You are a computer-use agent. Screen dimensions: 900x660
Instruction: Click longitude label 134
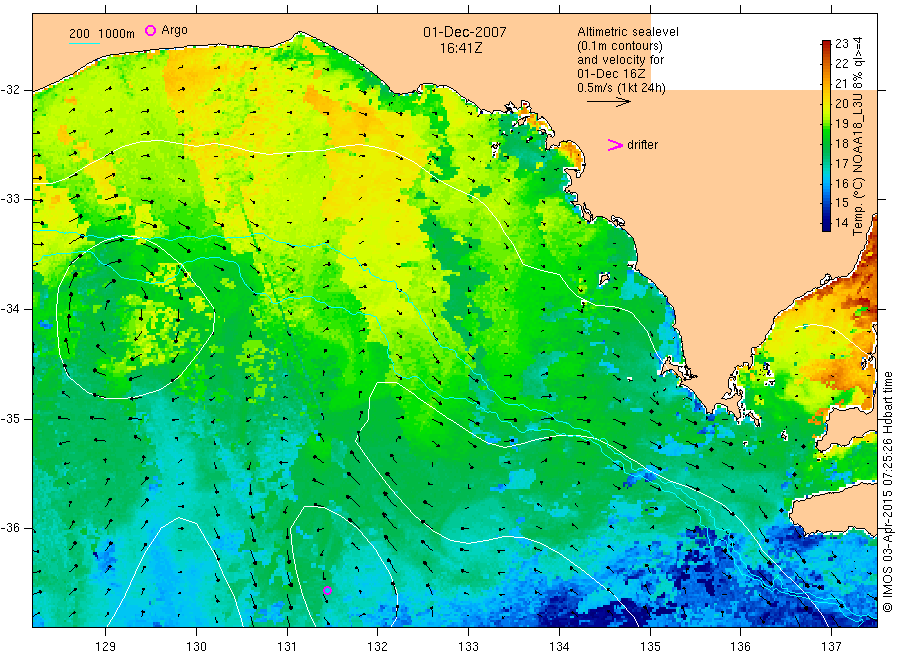[559, 647]
